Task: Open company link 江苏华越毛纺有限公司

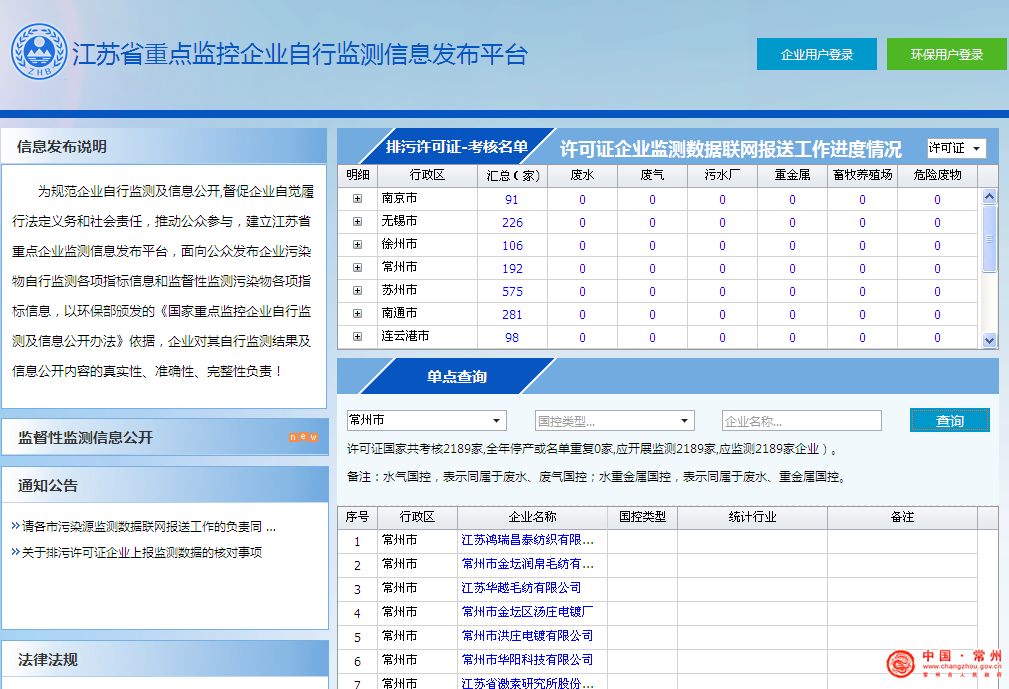Action: (x=521, y=588)
